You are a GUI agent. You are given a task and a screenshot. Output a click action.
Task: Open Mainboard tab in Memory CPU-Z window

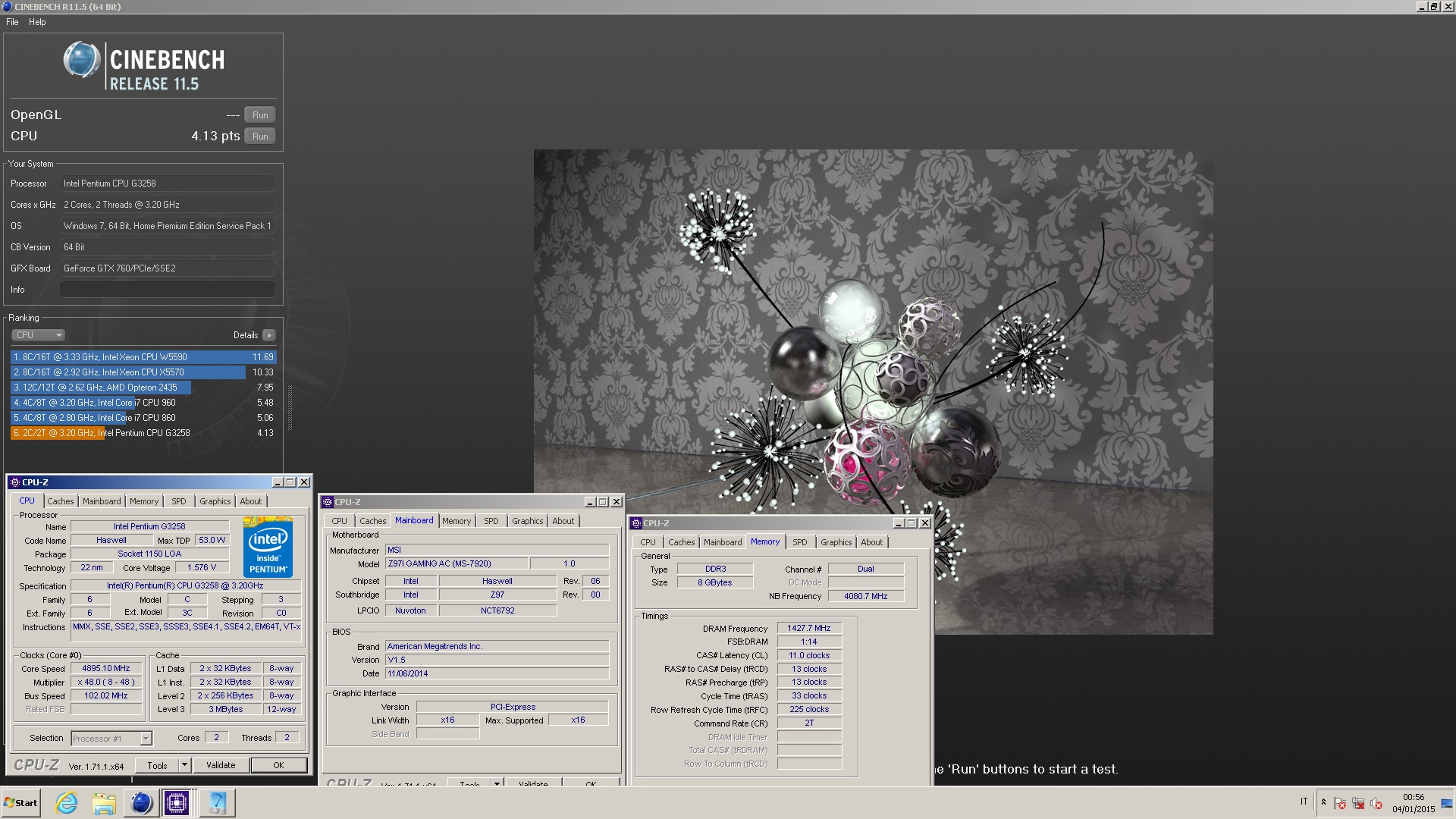(723, 542)
